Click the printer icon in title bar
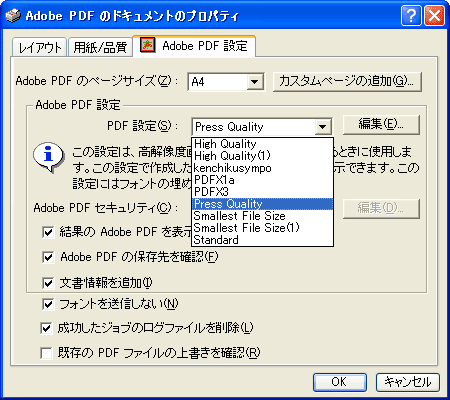Screen dimensions: 450x400 coord(13,15)
